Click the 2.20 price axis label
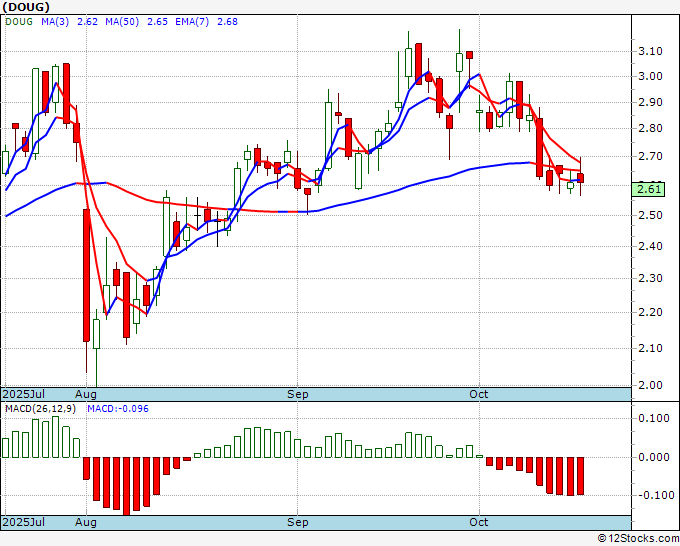680x546 pixels. [651, 312]
